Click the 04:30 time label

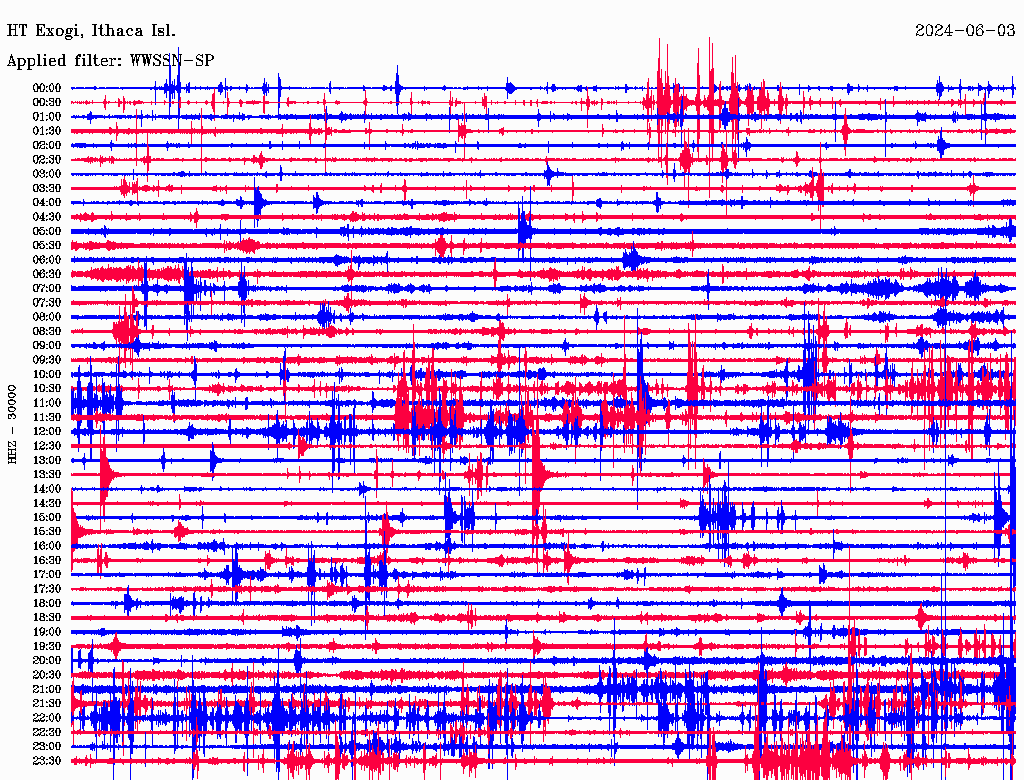(47, 217)
